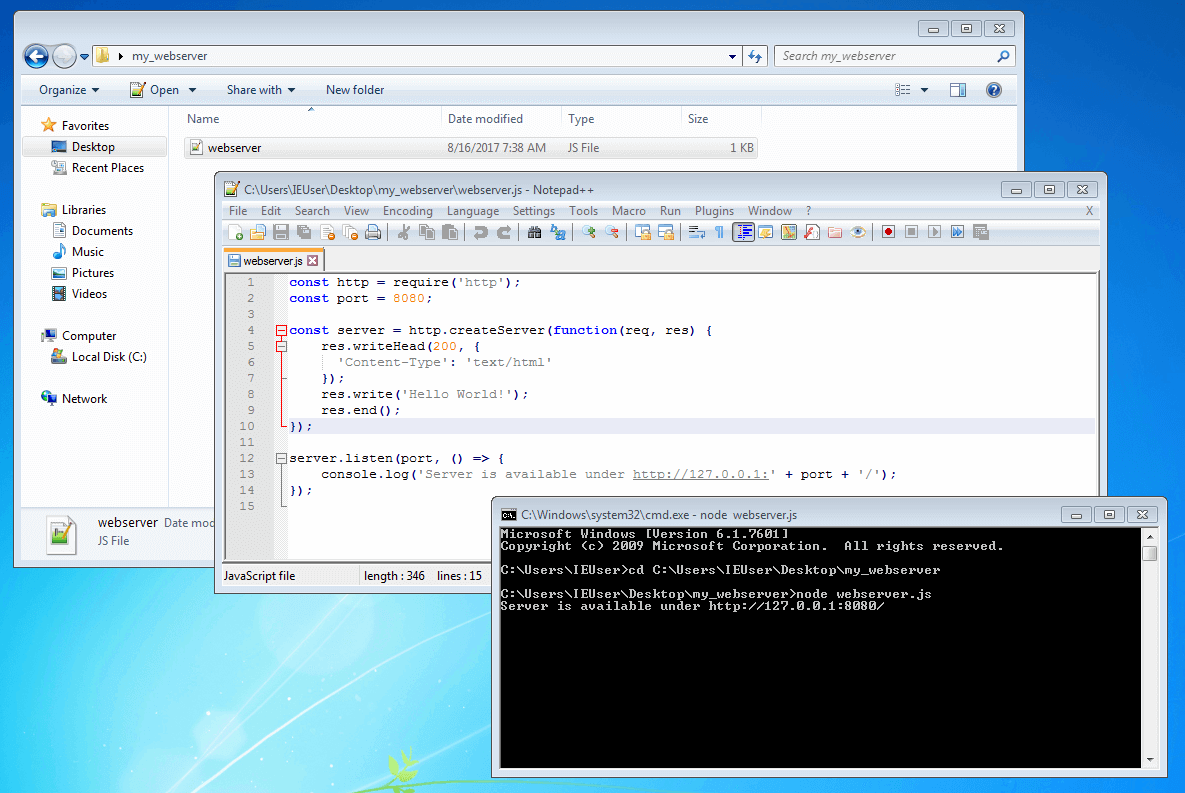Click the Save recorded macro icon

pyautogui.click(x=981, y=233)
